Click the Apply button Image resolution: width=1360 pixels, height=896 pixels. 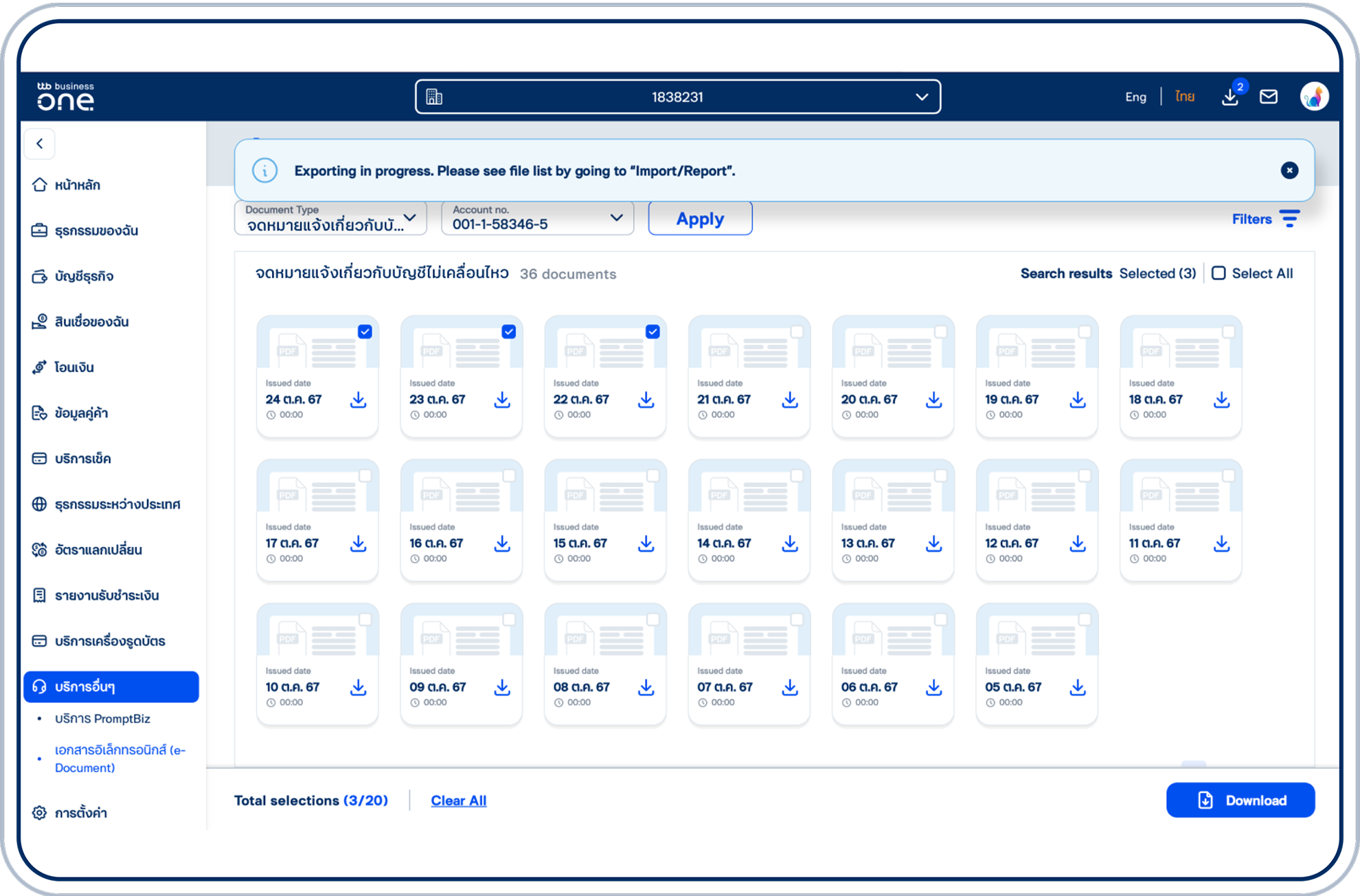point(700,218)
